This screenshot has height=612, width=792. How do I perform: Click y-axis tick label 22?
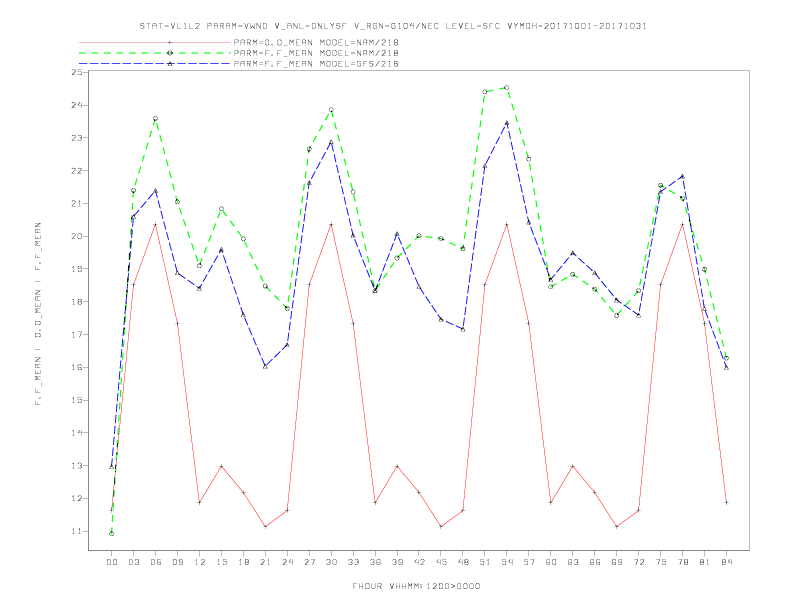(76, 171)
